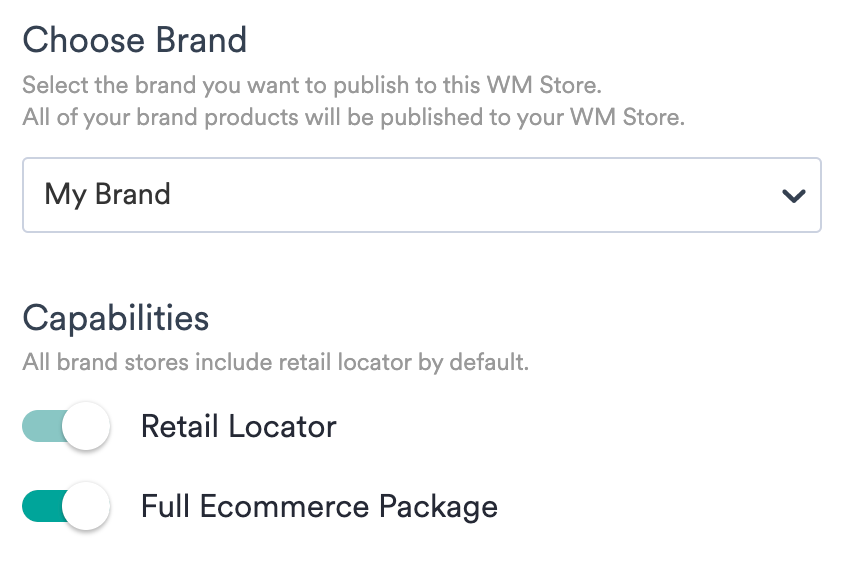Enable Full Ecommerce Package for this store

click(x=64, y=506)
